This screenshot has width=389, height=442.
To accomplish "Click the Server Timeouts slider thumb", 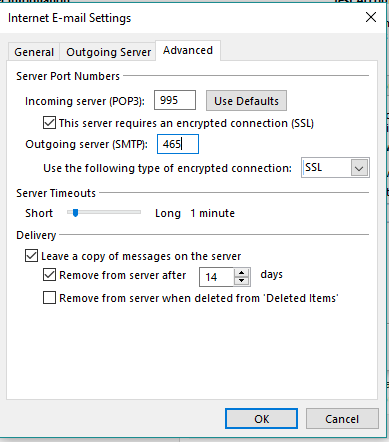I will (75, 213).
